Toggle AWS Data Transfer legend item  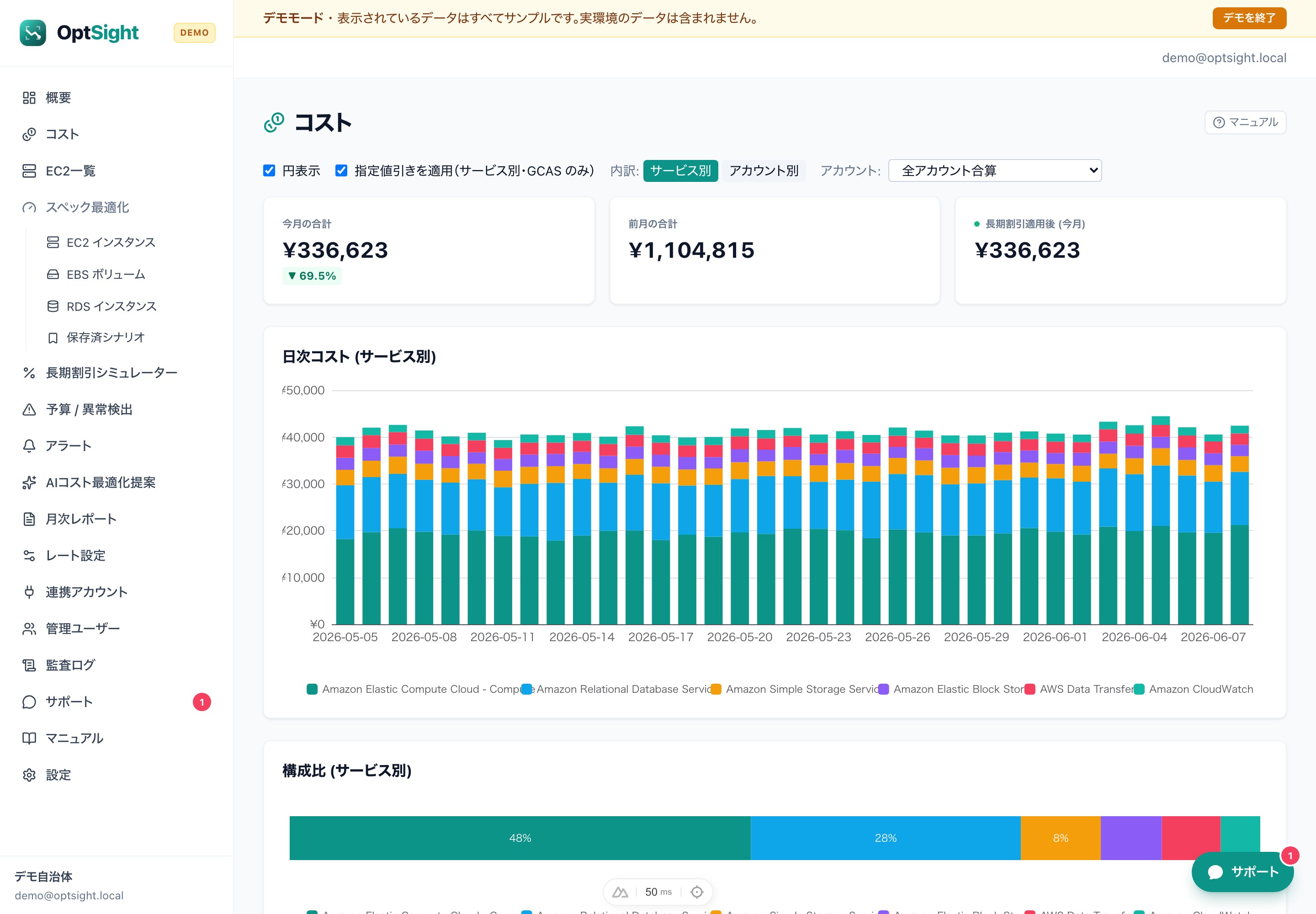(x=1079, y=689)
